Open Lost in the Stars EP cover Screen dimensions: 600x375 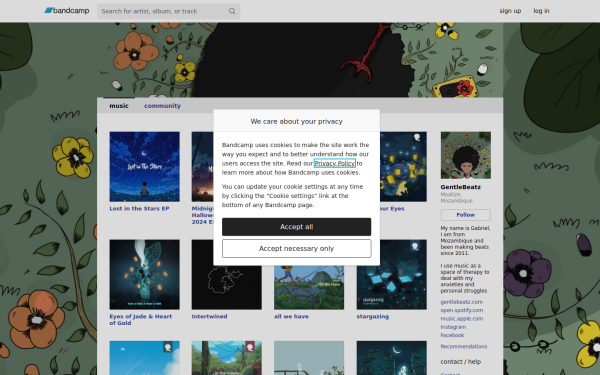[144, 166]
